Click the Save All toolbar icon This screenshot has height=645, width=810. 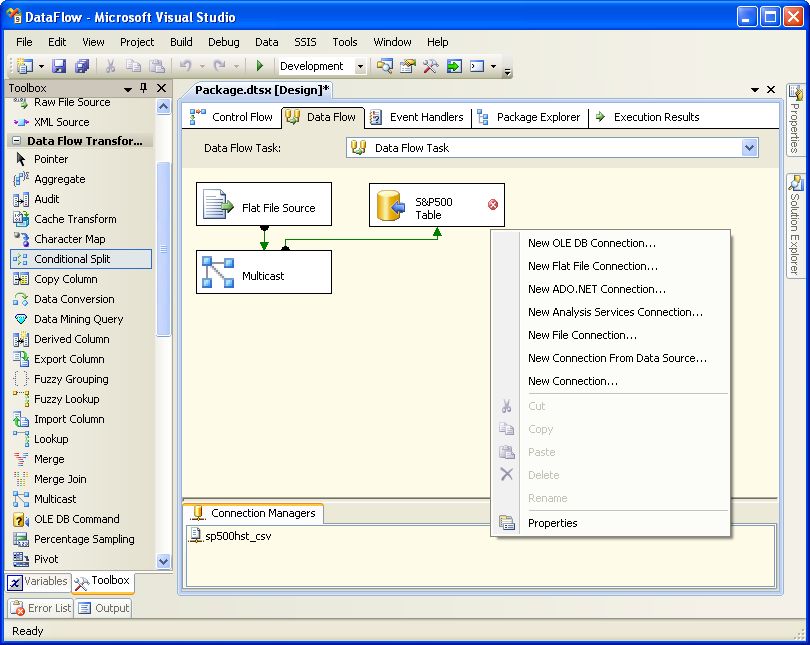click(x=82, y=66)
